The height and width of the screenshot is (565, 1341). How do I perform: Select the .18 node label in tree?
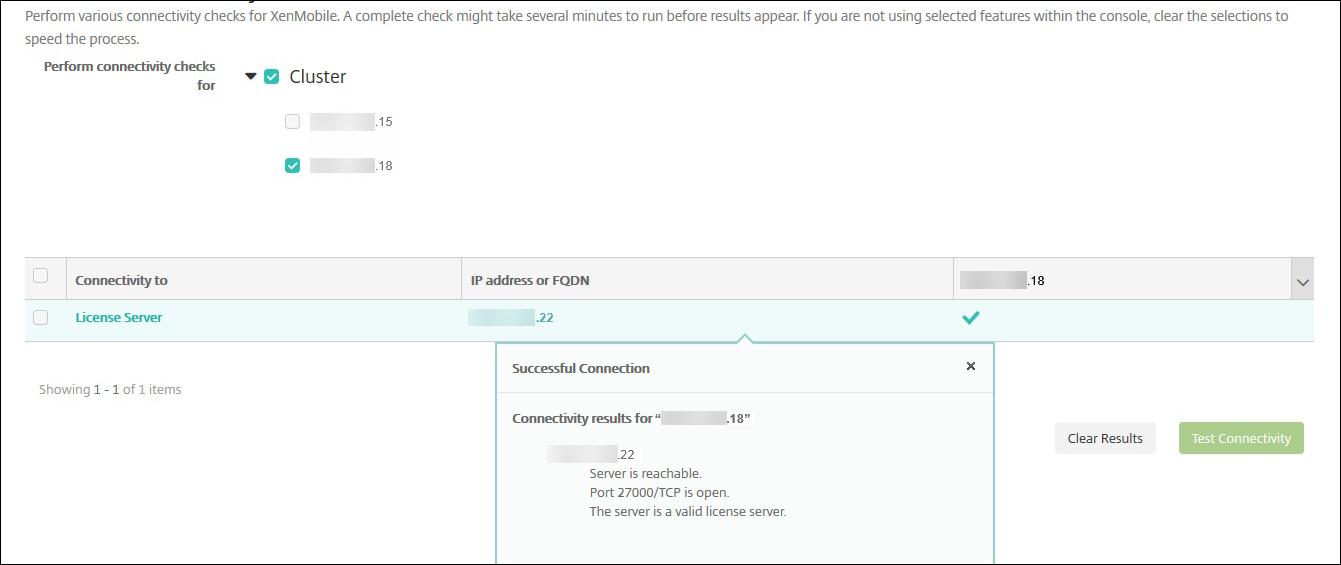coord(351,166)
